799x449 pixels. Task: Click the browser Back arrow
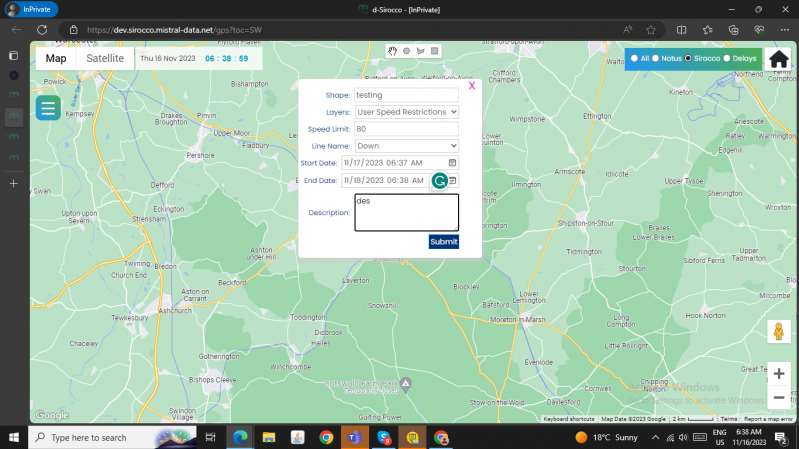click(16, 30)
